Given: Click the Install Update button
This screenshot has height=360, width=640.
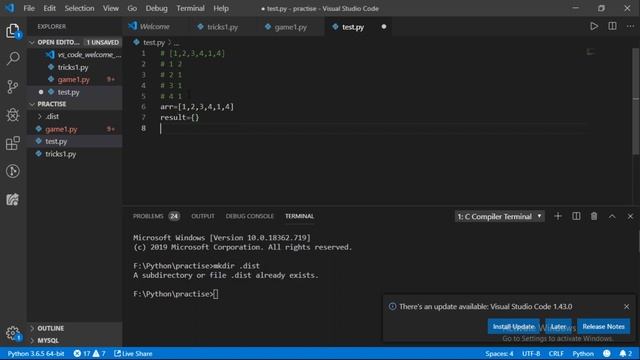Looking at the screenshot, I should pos(513,327).
